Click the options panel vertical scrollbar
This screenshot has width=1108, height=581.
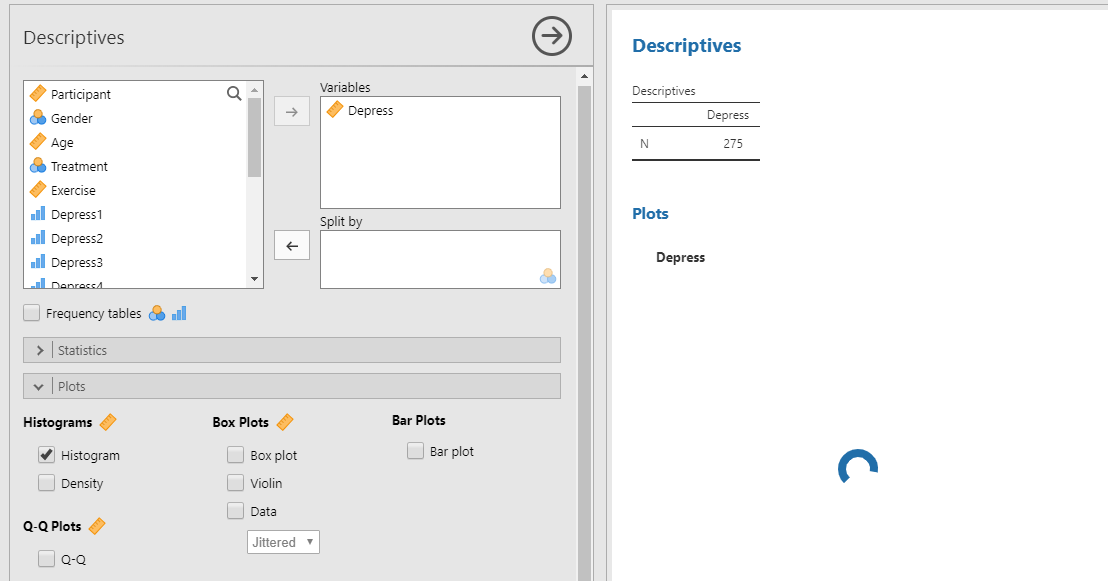(584, 332)
